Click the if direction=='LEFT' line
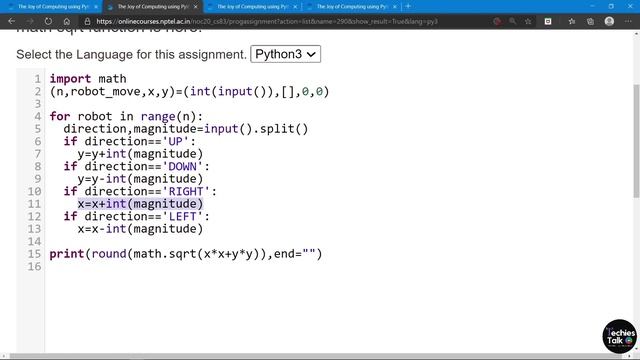640x360 pixels. (x=137, y=216)
